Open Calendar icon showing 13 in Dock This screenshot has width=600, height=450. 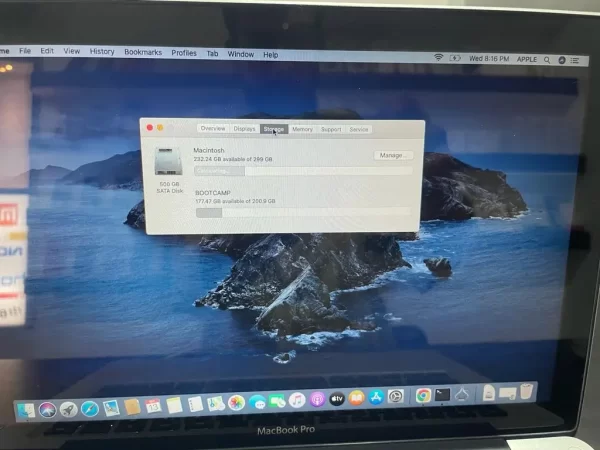pyautogui.click(x=153, y=406)
